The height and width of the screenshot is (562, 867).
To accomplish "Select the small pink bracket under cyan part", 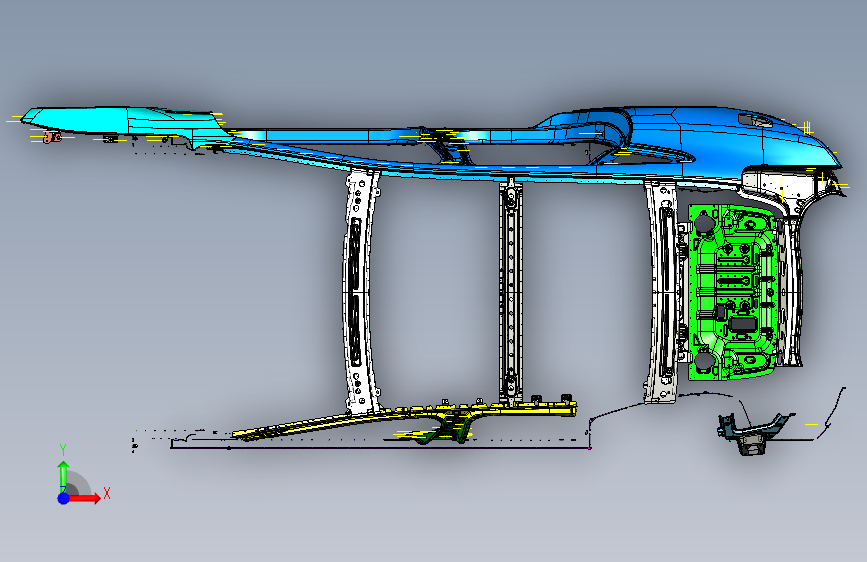I will pyautogui.click(x=53, y=138).
